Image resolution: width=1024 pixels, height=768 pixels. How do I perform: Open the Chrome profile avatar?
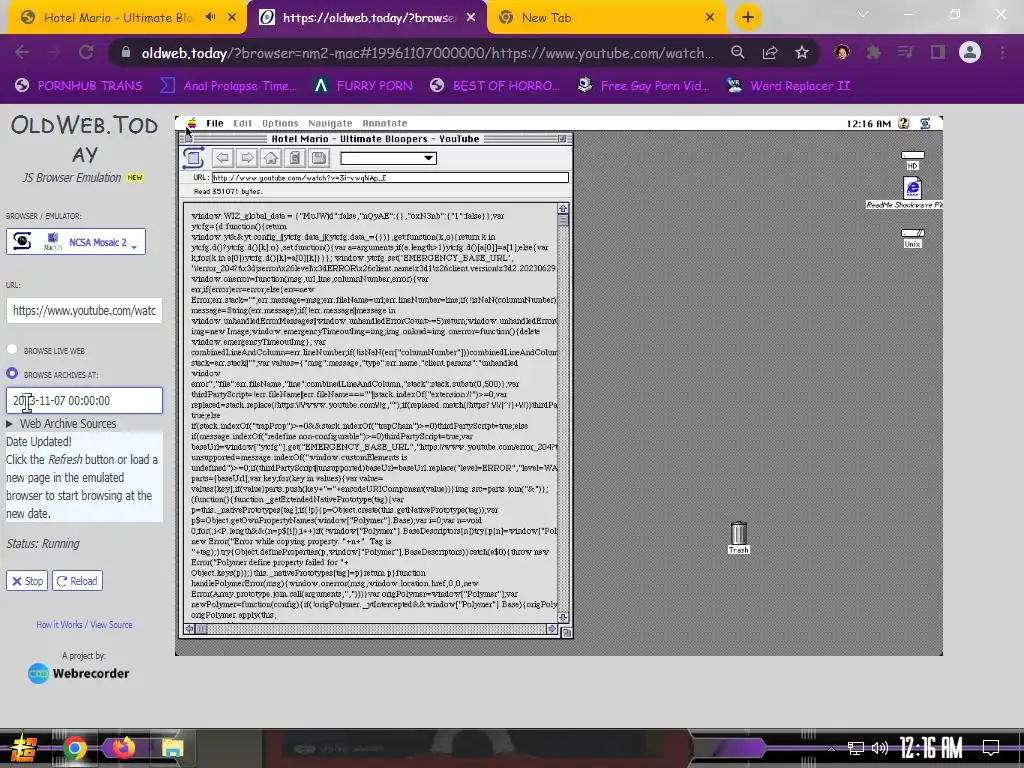[x=970, y=52]
